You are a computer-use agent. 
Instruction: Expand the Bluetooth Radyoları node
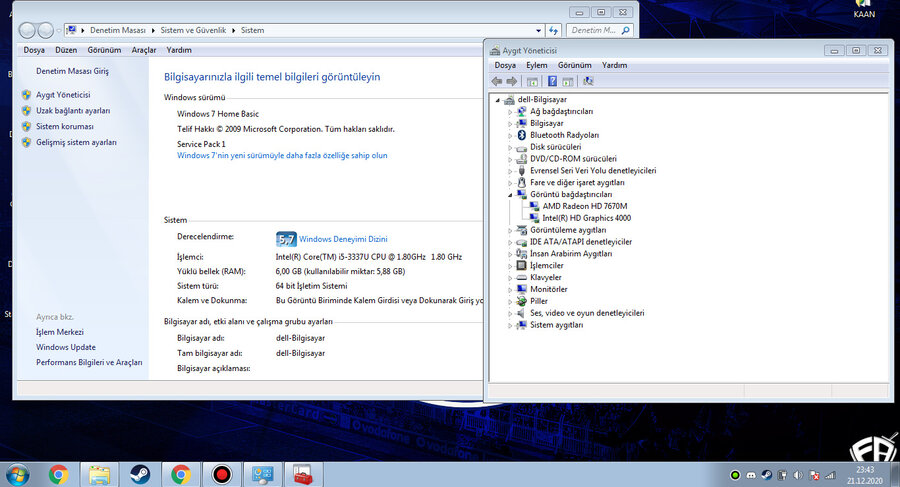click(510, 136)
